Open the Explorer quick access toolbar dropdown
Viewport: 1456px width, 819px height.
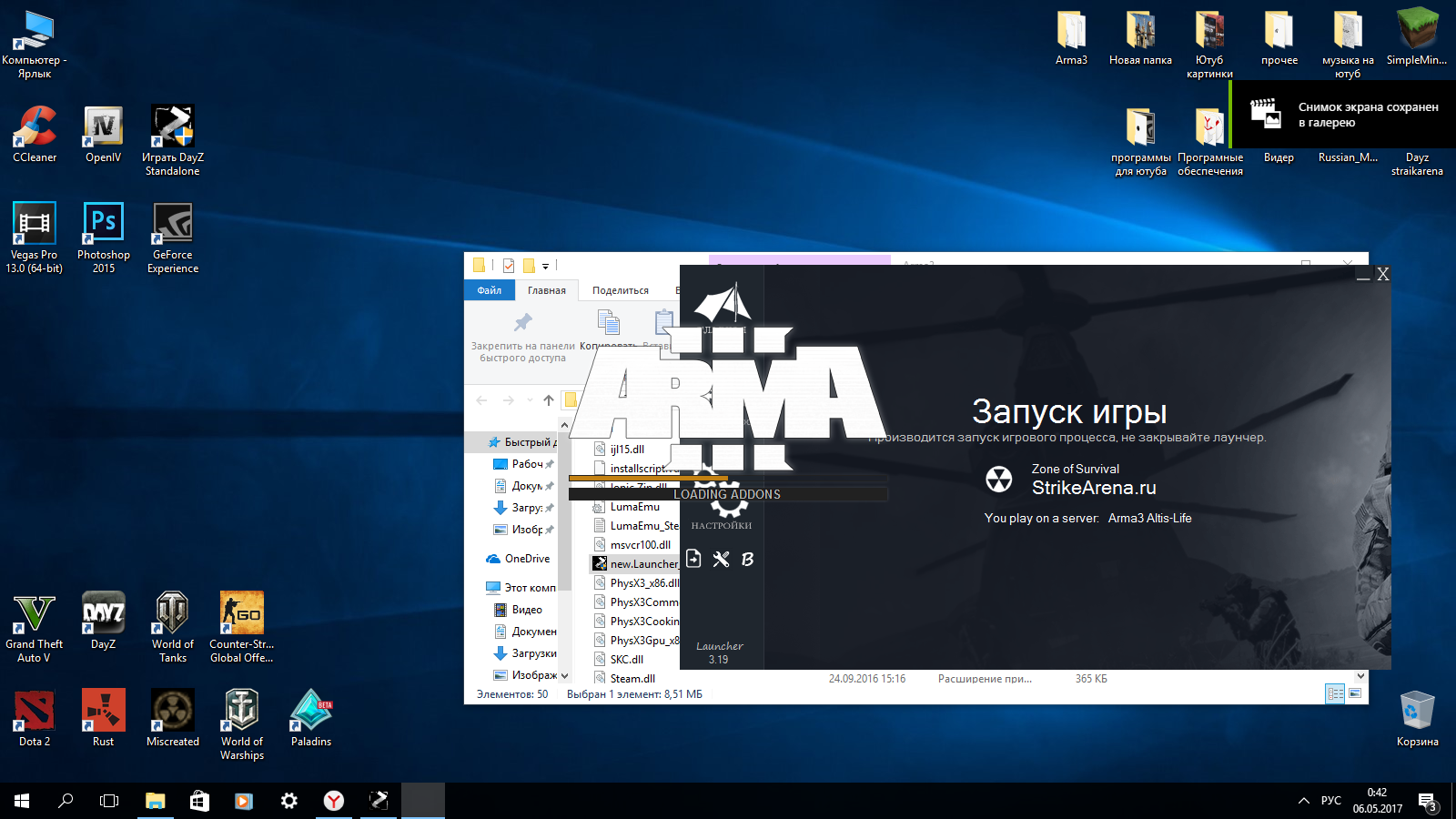[x=545, y=266]
